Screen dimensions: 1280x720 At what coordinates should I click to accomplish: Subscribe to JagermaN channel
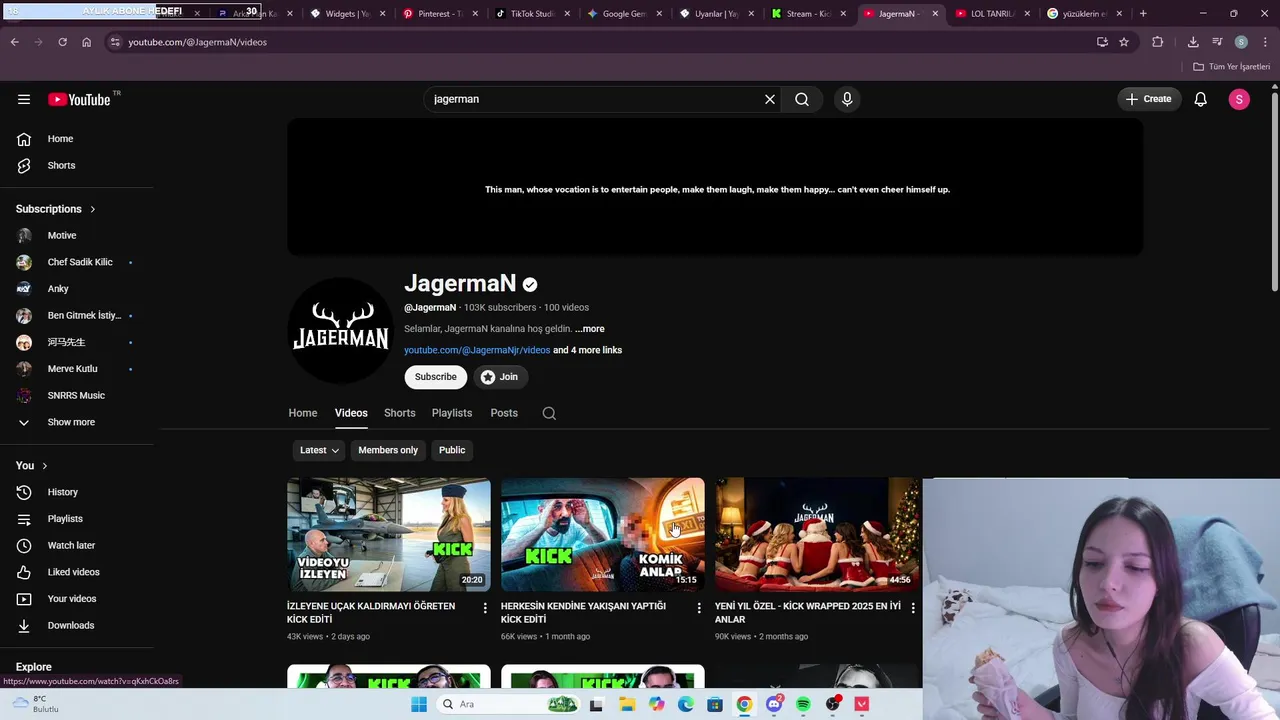pos(436,377)
